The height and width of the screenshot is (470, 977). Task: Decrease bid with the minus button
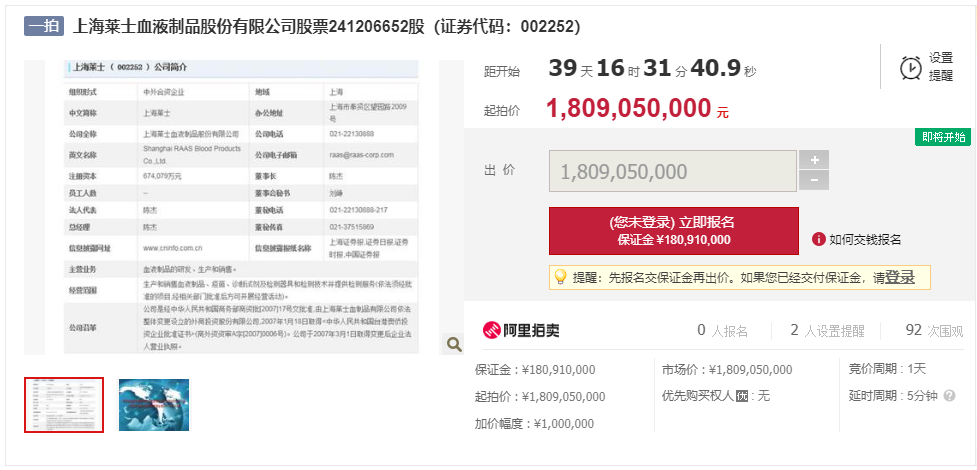pos(814,181)
